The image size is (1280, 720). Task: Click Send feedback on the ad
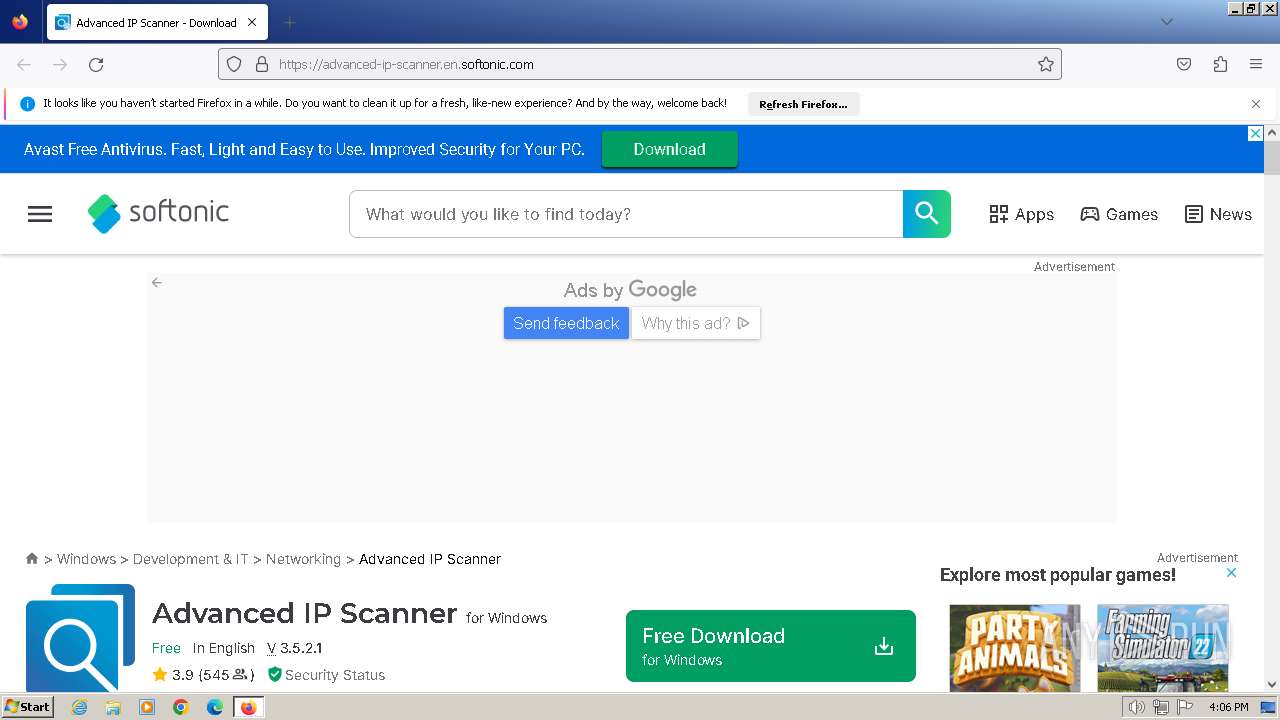click(x=566, y=323)
